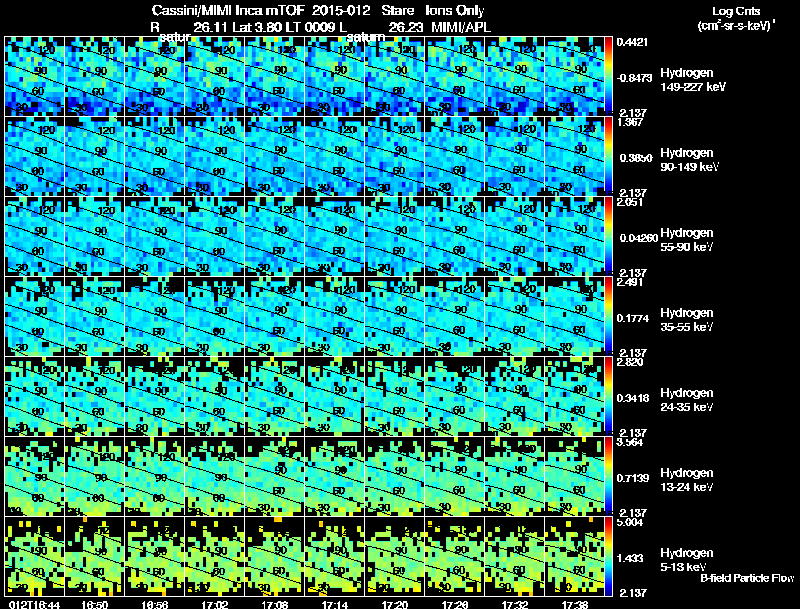Click the Cassini/MIMI Inca mTOF title text
This screenshot has height=609, width=800.
point(228,10)
